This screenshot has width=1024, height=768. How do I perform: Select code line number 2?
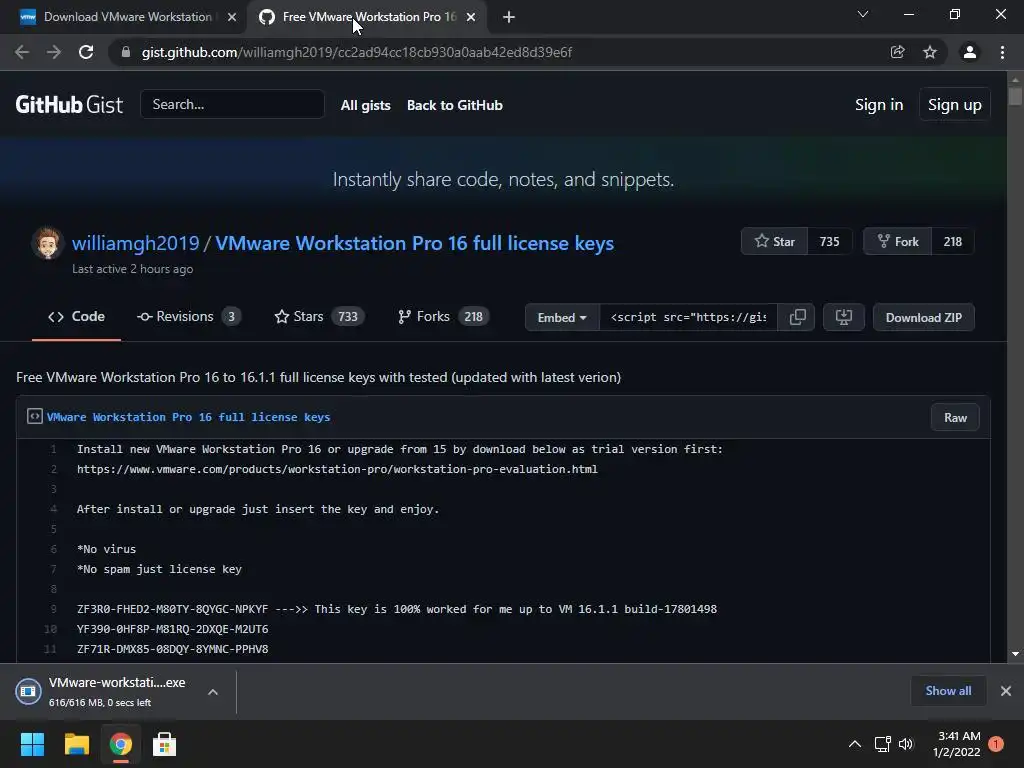click(x=54, y=469)
